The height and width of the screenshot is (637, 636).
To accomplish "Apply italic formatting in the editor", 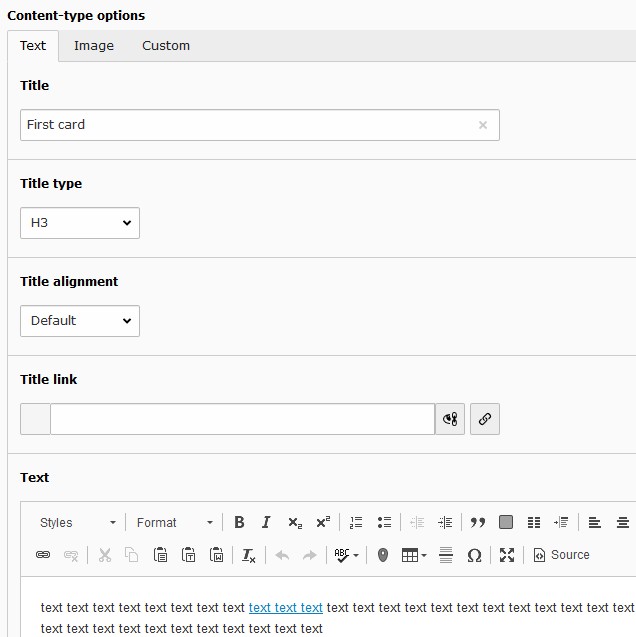I will tap(266, 522).
